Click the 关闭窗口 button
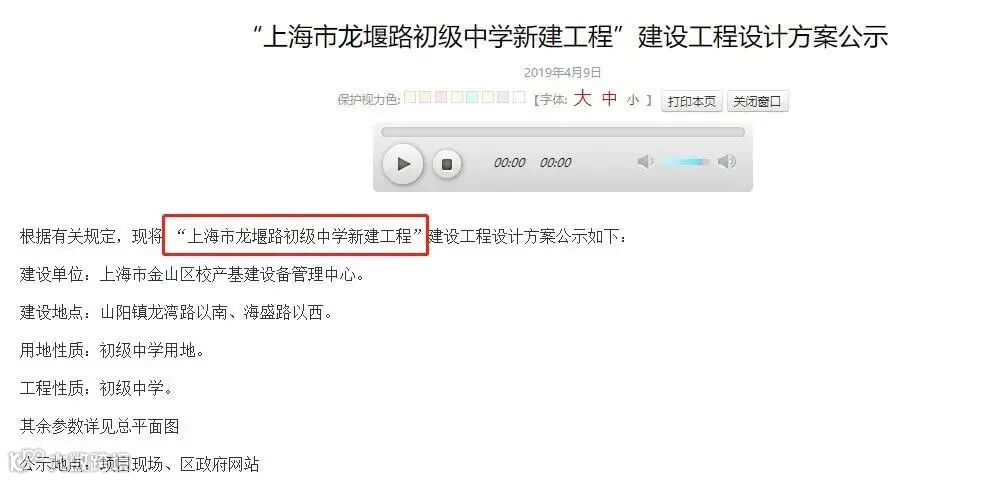Viewport: 1000px width, 480px height. [x=758, y=101]
